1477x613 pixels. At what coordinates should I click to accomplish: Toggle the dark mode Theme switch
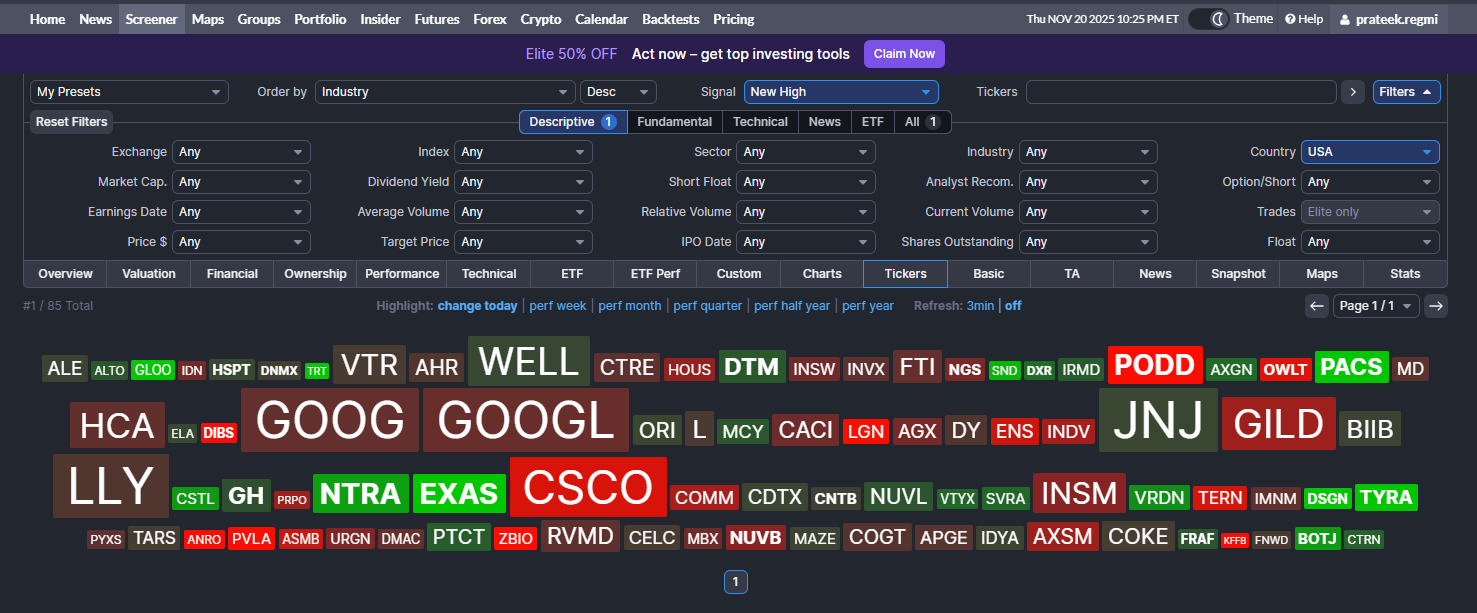point(1208,19)
